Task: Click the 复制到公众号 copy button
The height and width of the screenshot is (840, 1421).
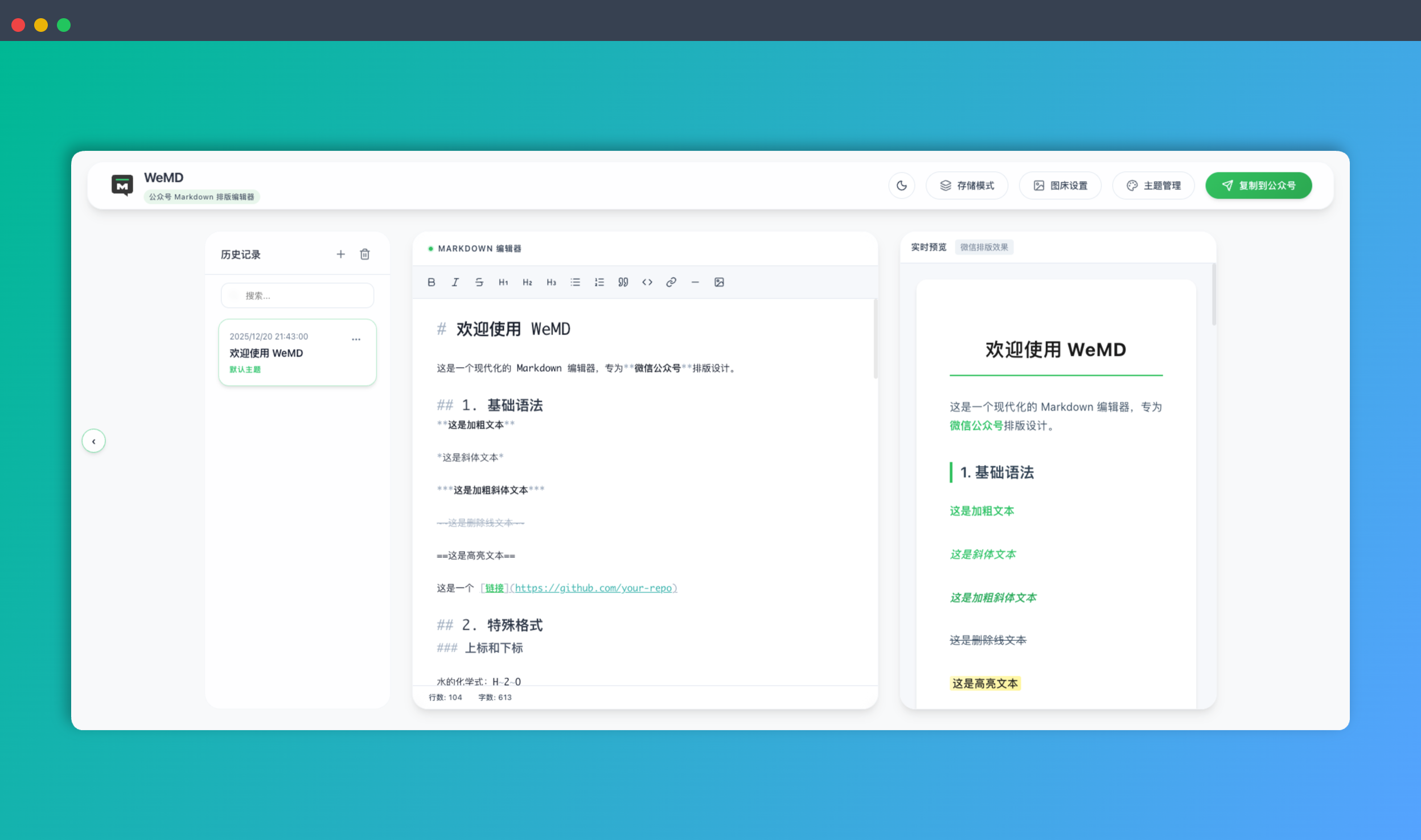Action: pos(1258,185)
